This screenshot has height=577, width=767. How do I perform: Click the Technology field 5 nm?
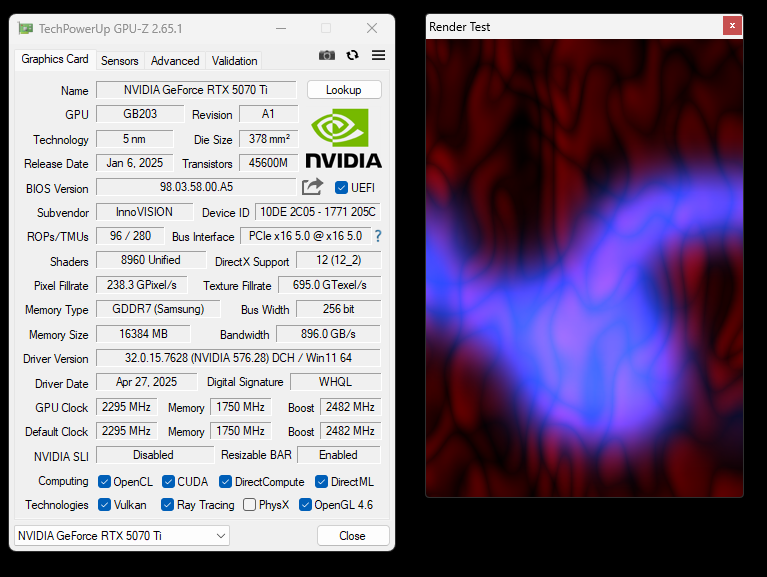click(x=135, y=139)
